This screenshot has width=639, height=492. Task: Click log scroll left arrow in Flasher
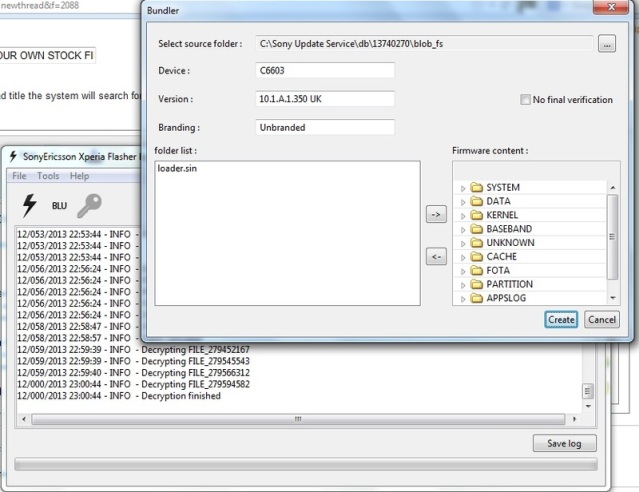[24, 419]
